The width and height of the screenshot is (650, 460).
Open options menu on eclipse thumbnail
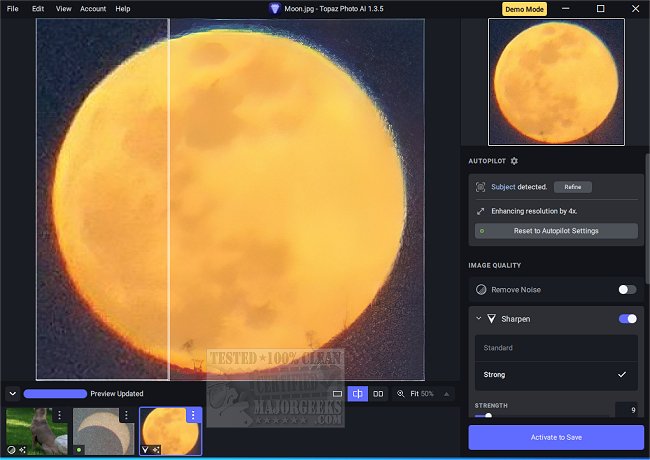[x=126, y=414]
